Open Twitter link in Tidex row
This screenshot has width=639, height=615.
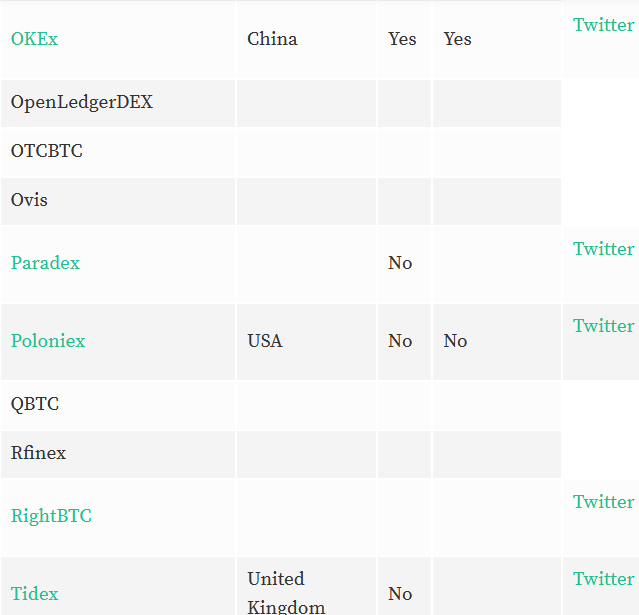(x=604, y=579)
